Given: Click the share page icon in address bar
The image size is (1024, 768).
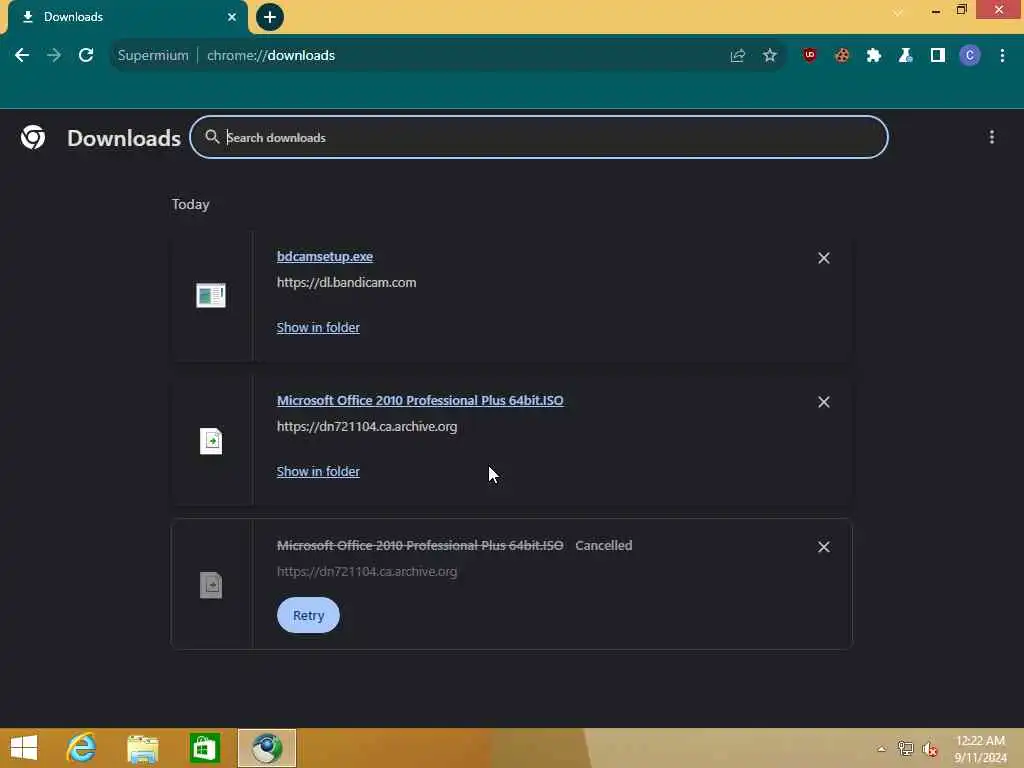Looking at the screenshot, I should 738,56.
